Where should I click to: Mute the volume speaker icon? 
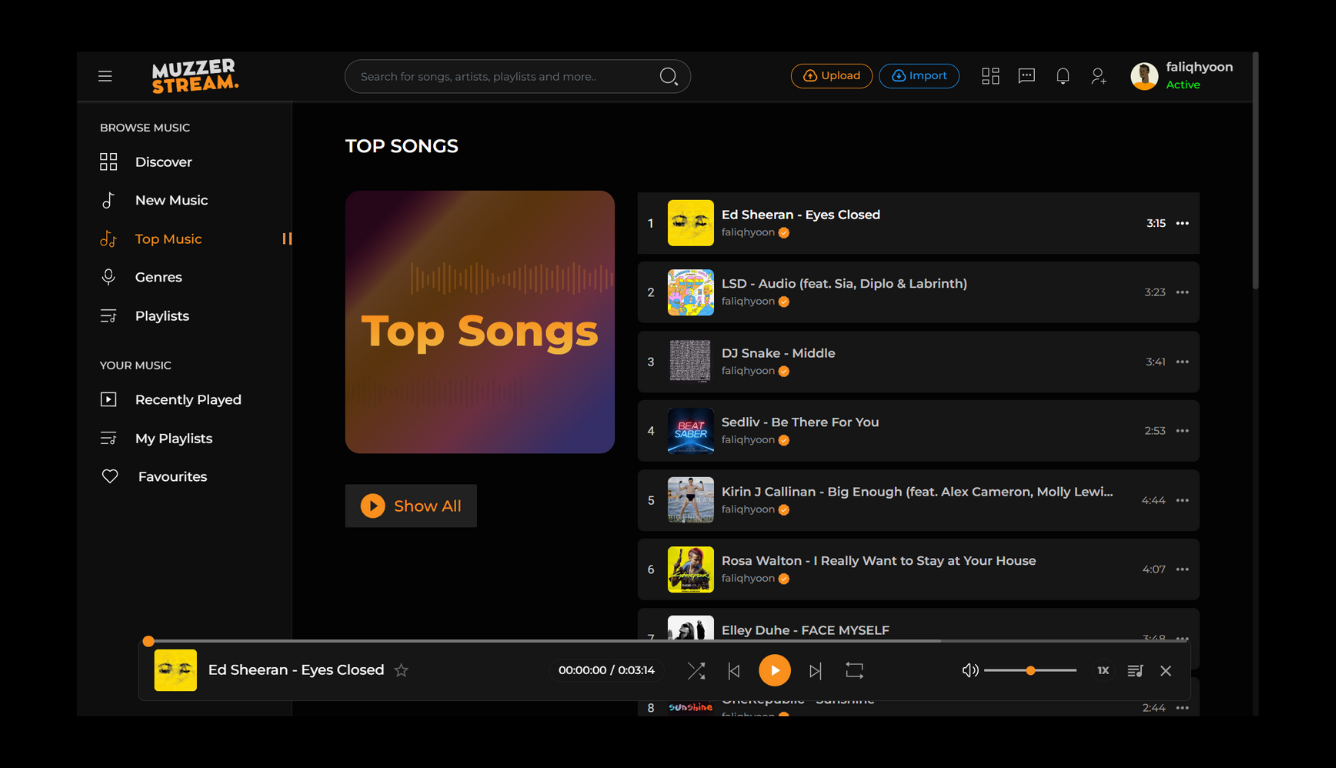[970, 671]
